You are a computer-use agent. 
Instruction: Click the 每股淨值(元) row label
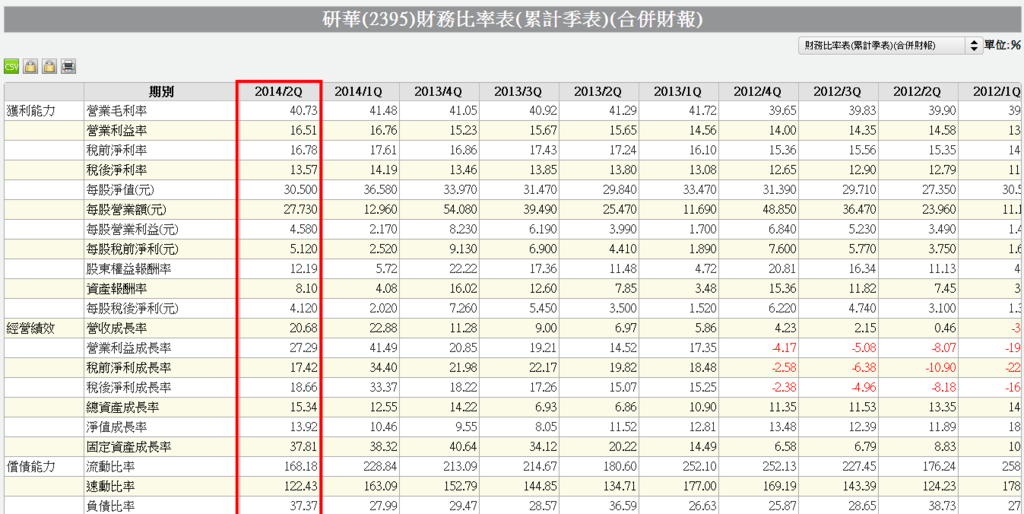coord(119,189)
